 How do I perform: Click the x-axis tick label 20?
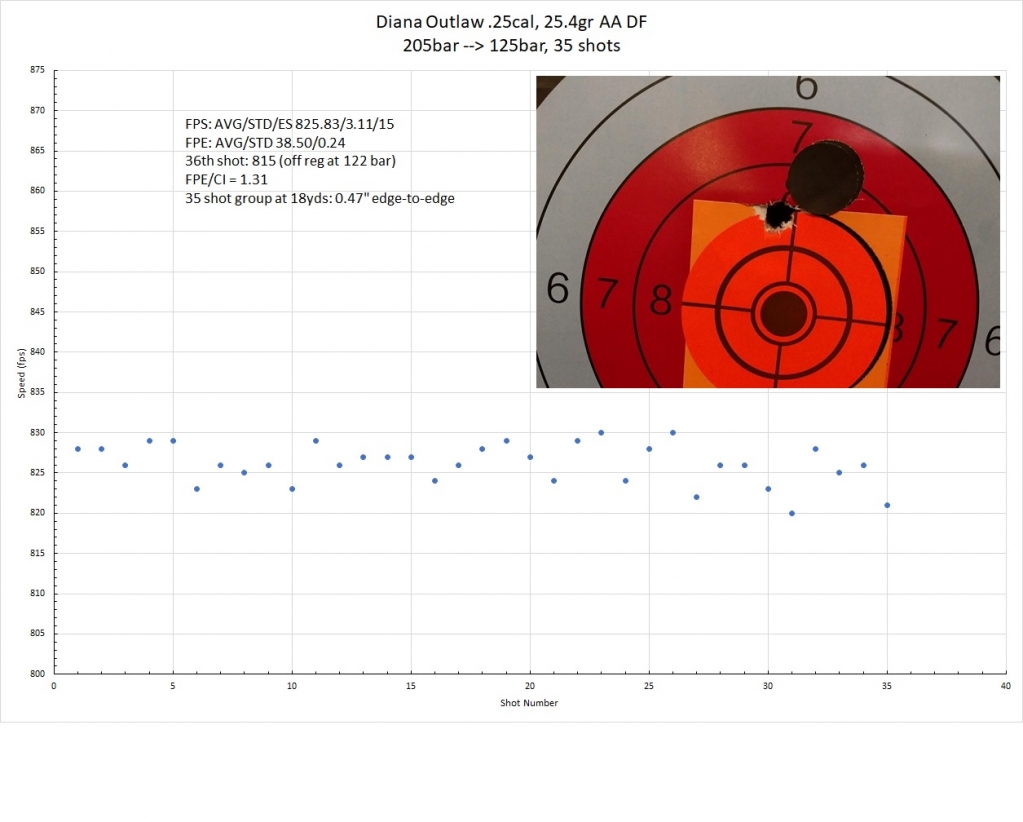pyautogui.click(x=530, y=686)
